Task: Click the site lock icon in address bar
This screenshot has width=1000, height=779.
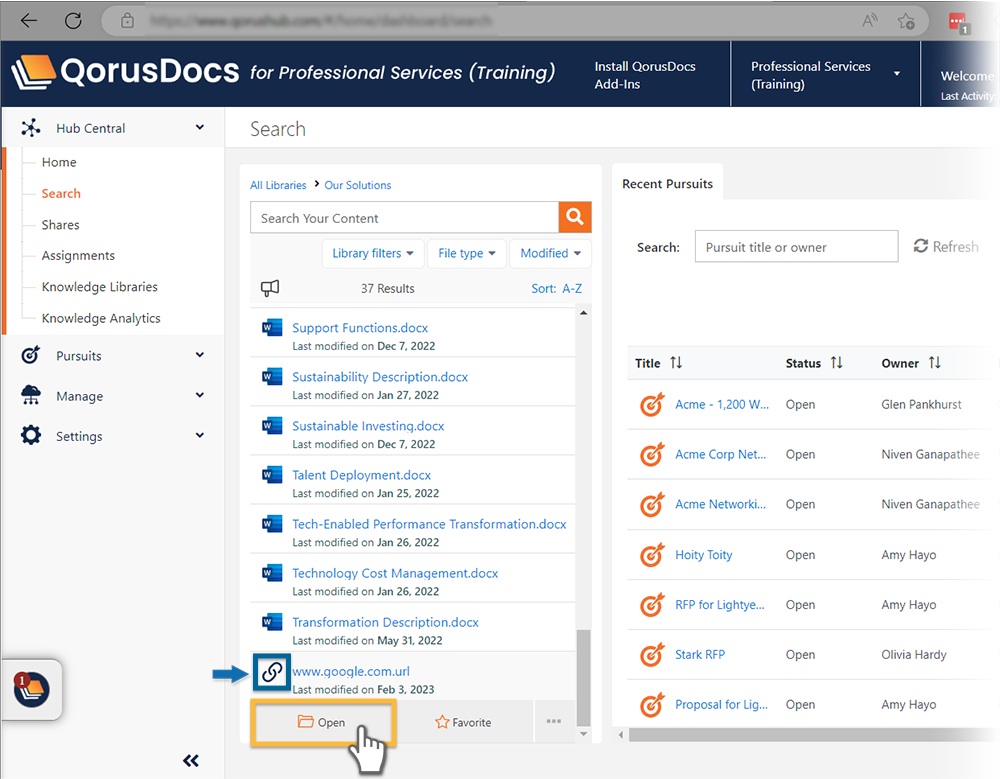Action: point(128,20)
